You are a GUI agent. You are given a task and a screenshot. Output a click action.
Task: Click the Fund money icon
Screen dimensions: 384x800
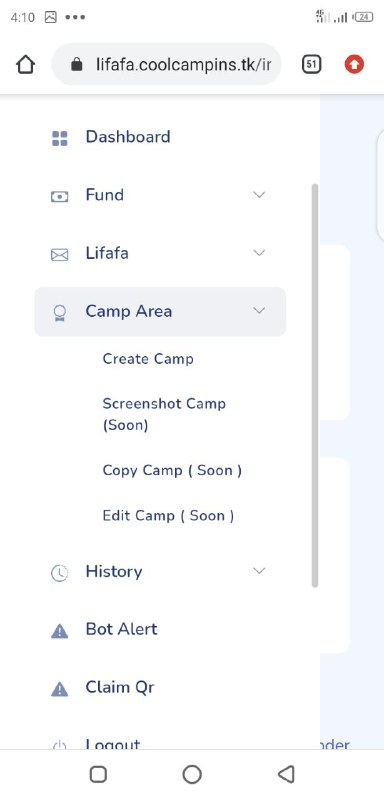[60, 196]
